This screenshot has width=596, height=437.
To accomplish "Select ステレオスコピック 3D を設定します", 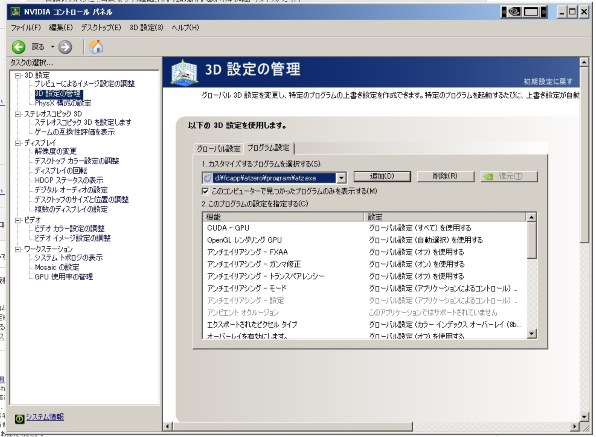I will 83,122.
